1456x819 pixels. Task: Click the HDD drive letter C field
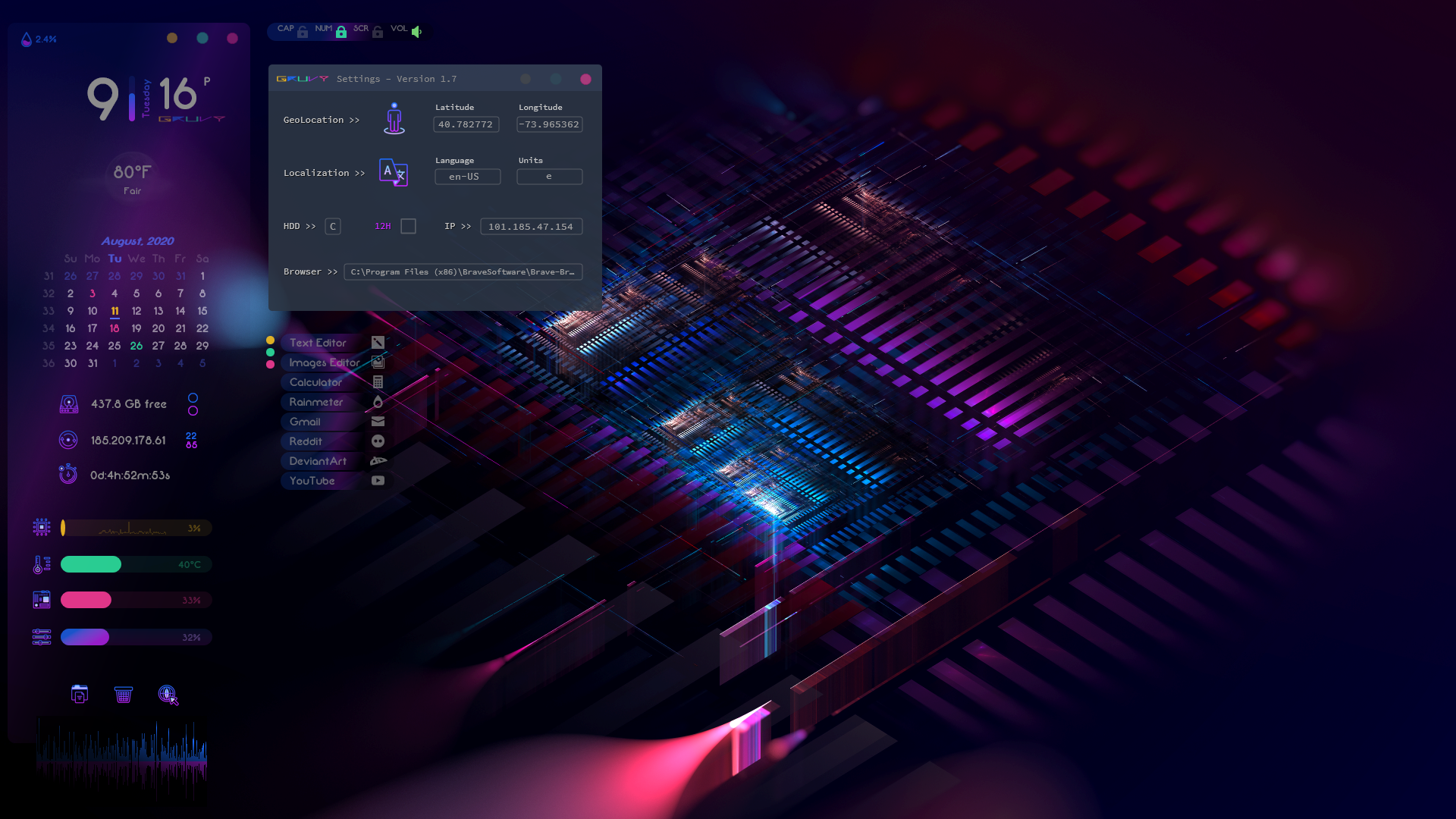[333, 227]
